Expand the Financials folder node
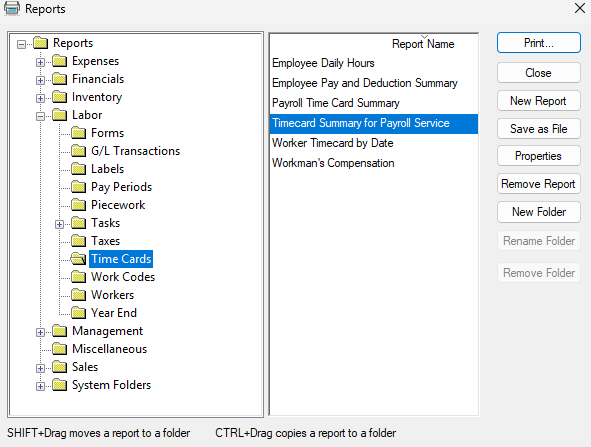Image resolution: width=591 pixels, height=447 pixels. (40, 80)
